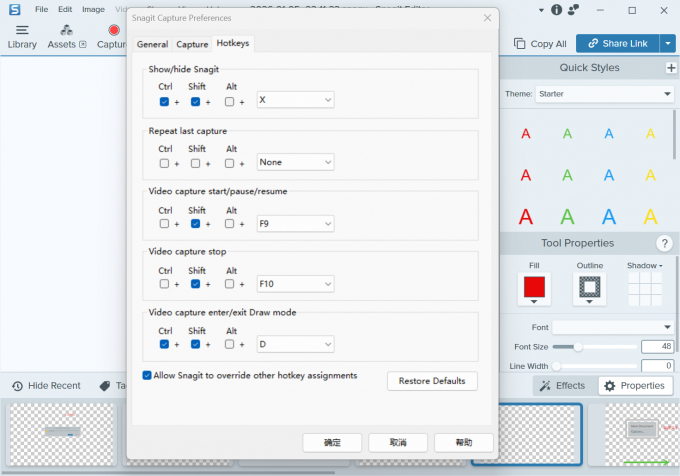Image resolution: width=680 pixels, height=476 pixels.
Task: Click the red Fill color swatch
Action: 534,287
